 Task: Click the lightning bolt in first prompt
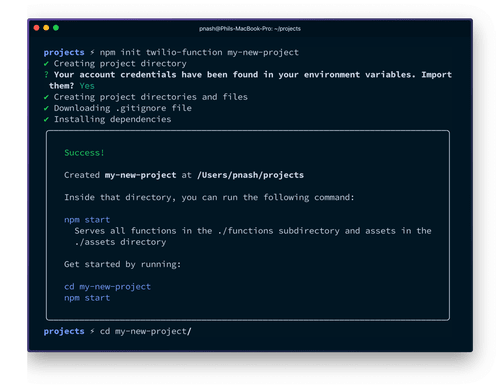[92, 52]
